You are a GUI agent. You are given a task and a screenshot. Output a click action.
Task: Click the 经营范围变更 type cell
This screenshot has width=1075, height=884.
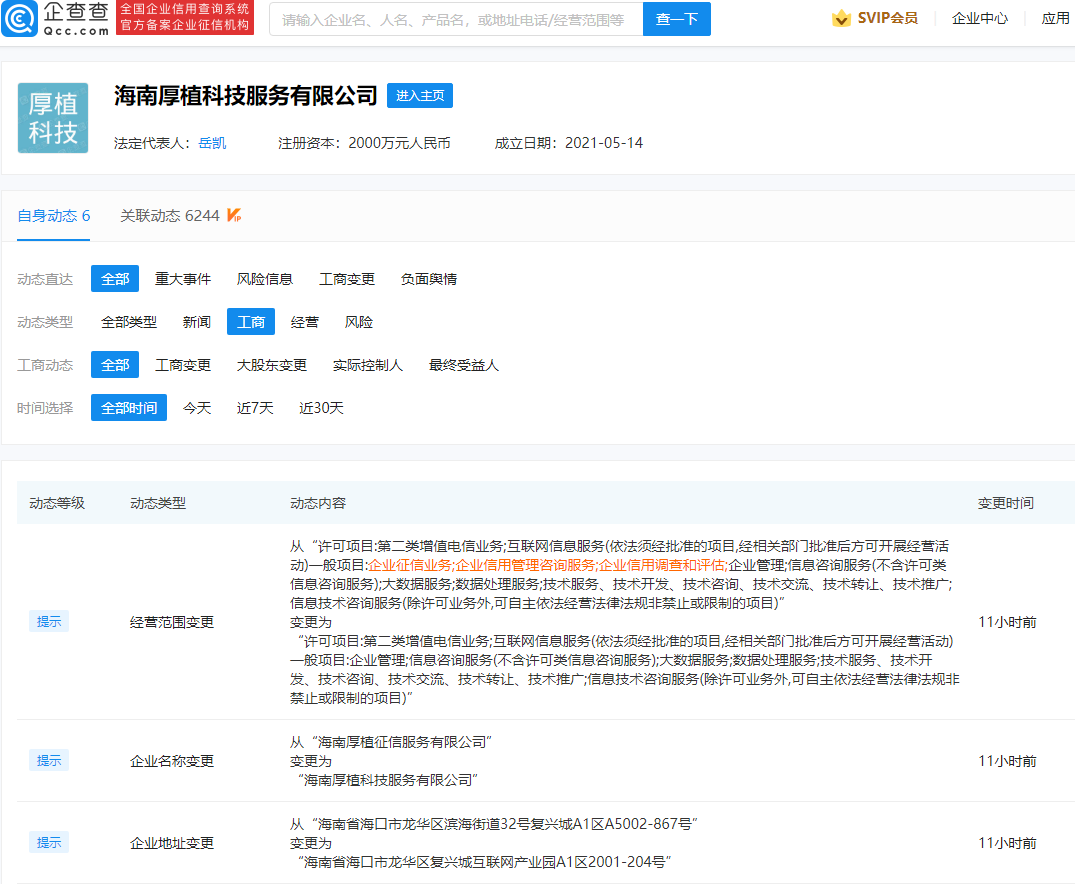click(172, 622)
